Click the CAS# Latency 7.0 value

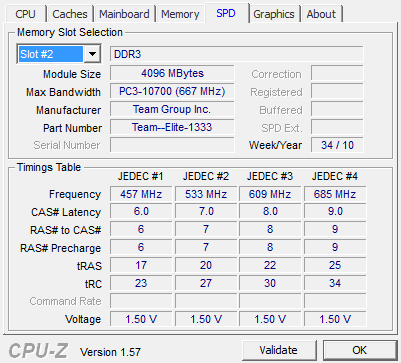pos(206,212)
